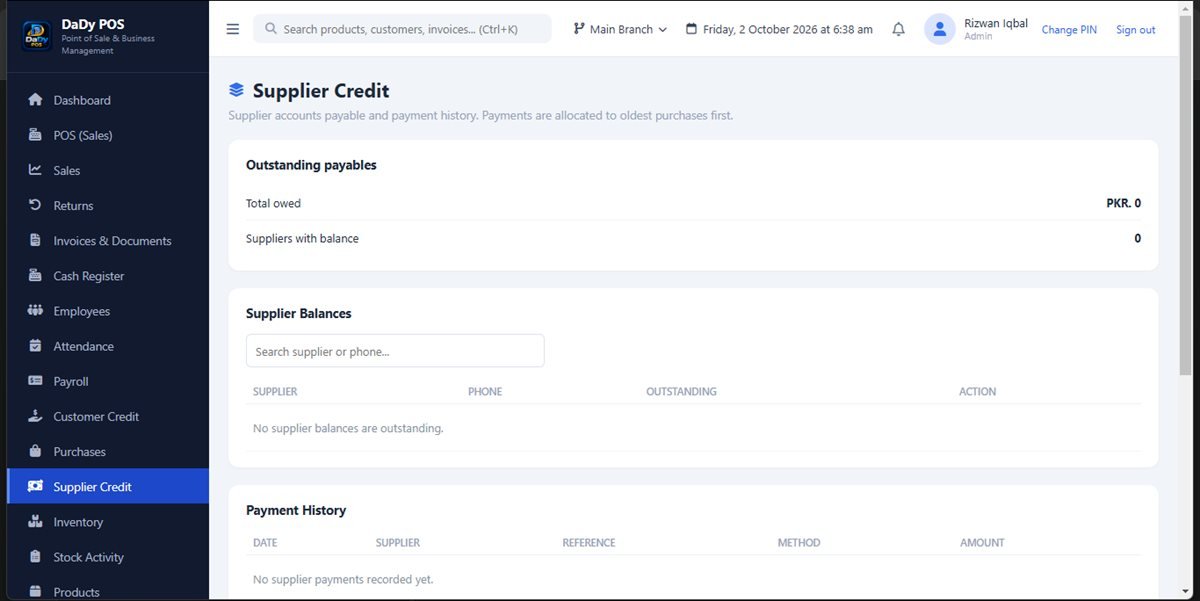Open Rizwan Iqbal profile name
Image resolution: width=1200 pixels, height=601 pixels.
tap(996, 23)
